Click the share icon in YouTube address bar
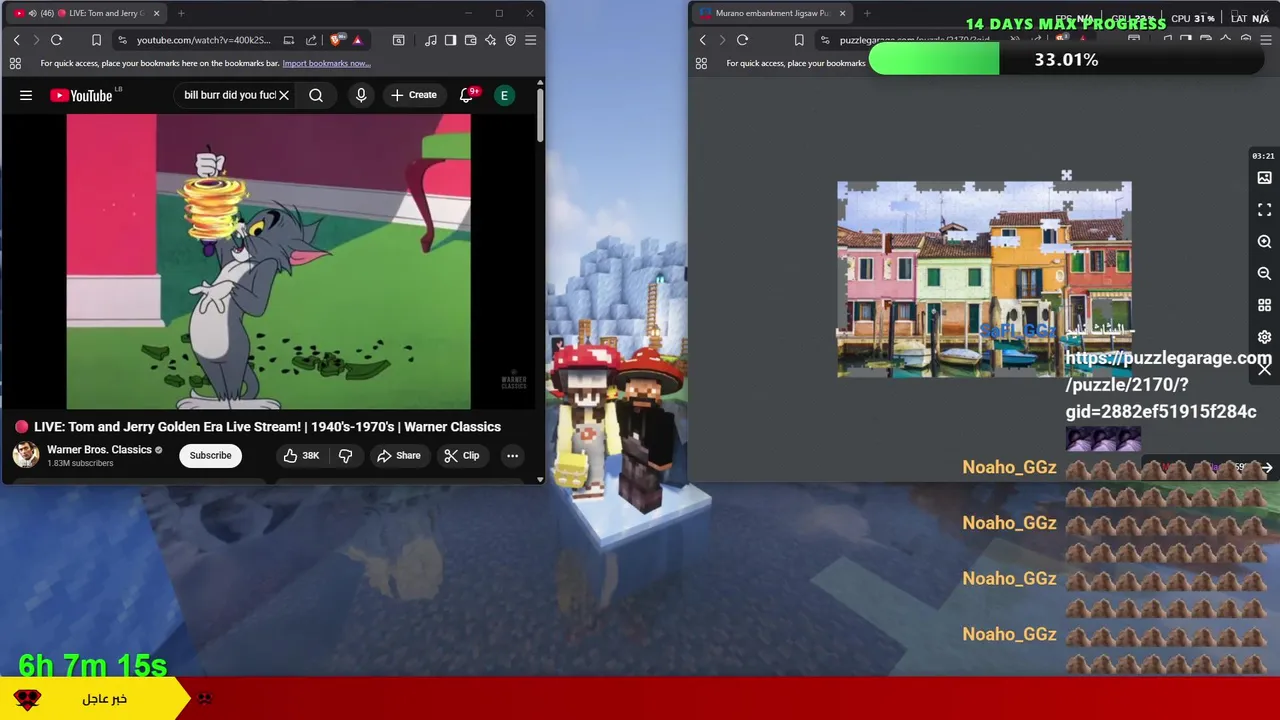Viewport: 1280px width, 720px height. click(x=311, y=40)
